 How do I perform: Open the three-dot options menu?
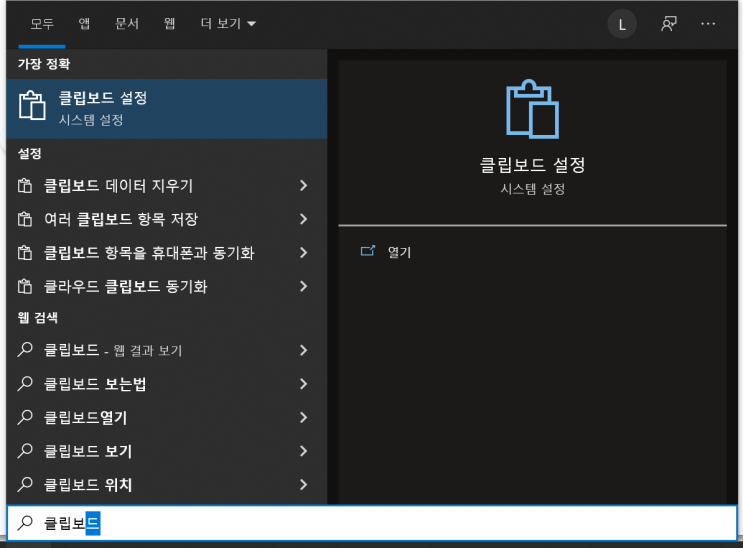(708, 24)
